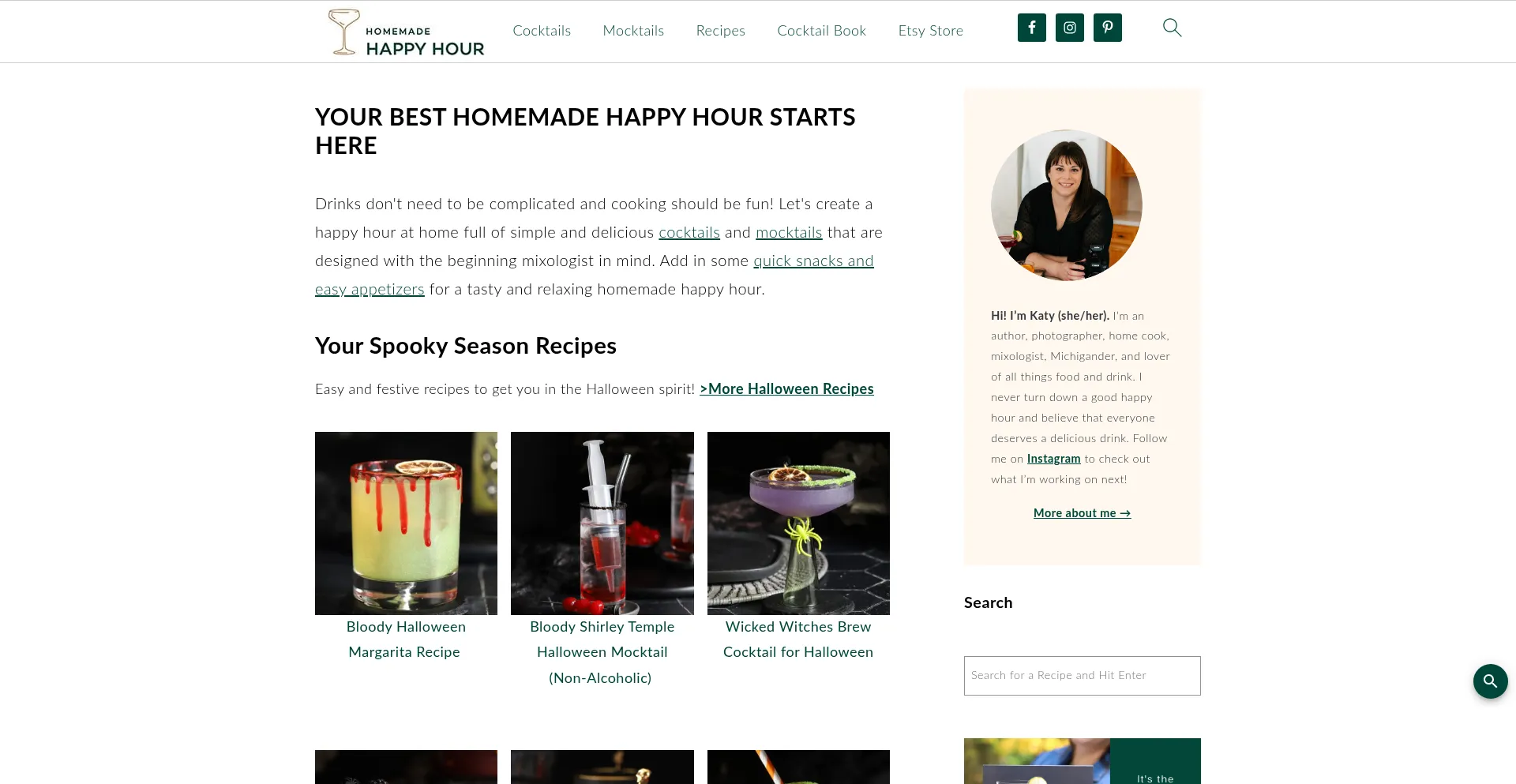Focus the 'Search for a Recipe' field
Screen dimensions: 1516x784
(x=1082, y=676)
